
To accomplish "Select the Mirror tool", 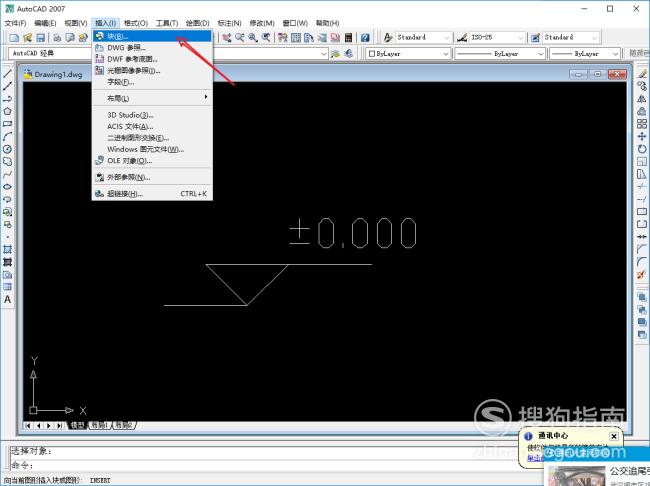I will coord(642,99).
